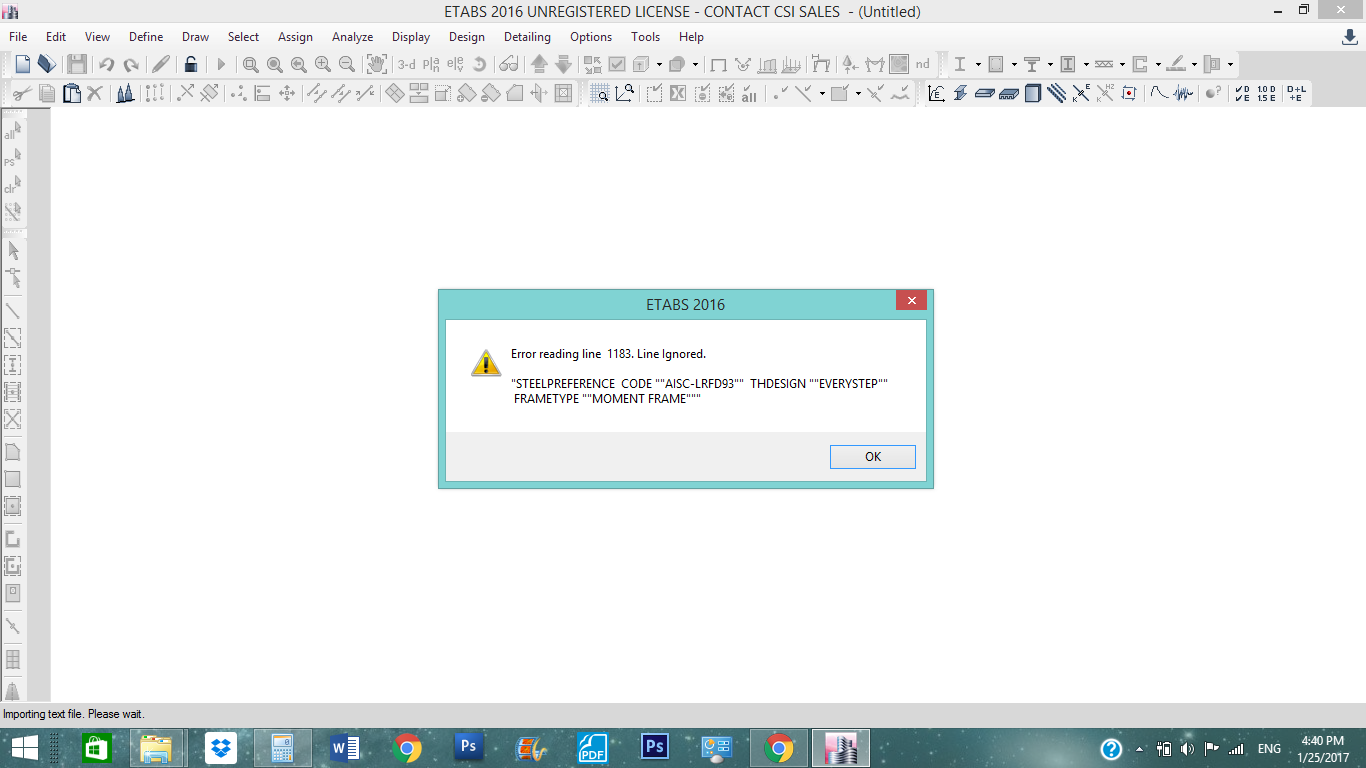Click the clear selection 'clr' icon
Screen dimensions: 1366x768
point(12,186)
